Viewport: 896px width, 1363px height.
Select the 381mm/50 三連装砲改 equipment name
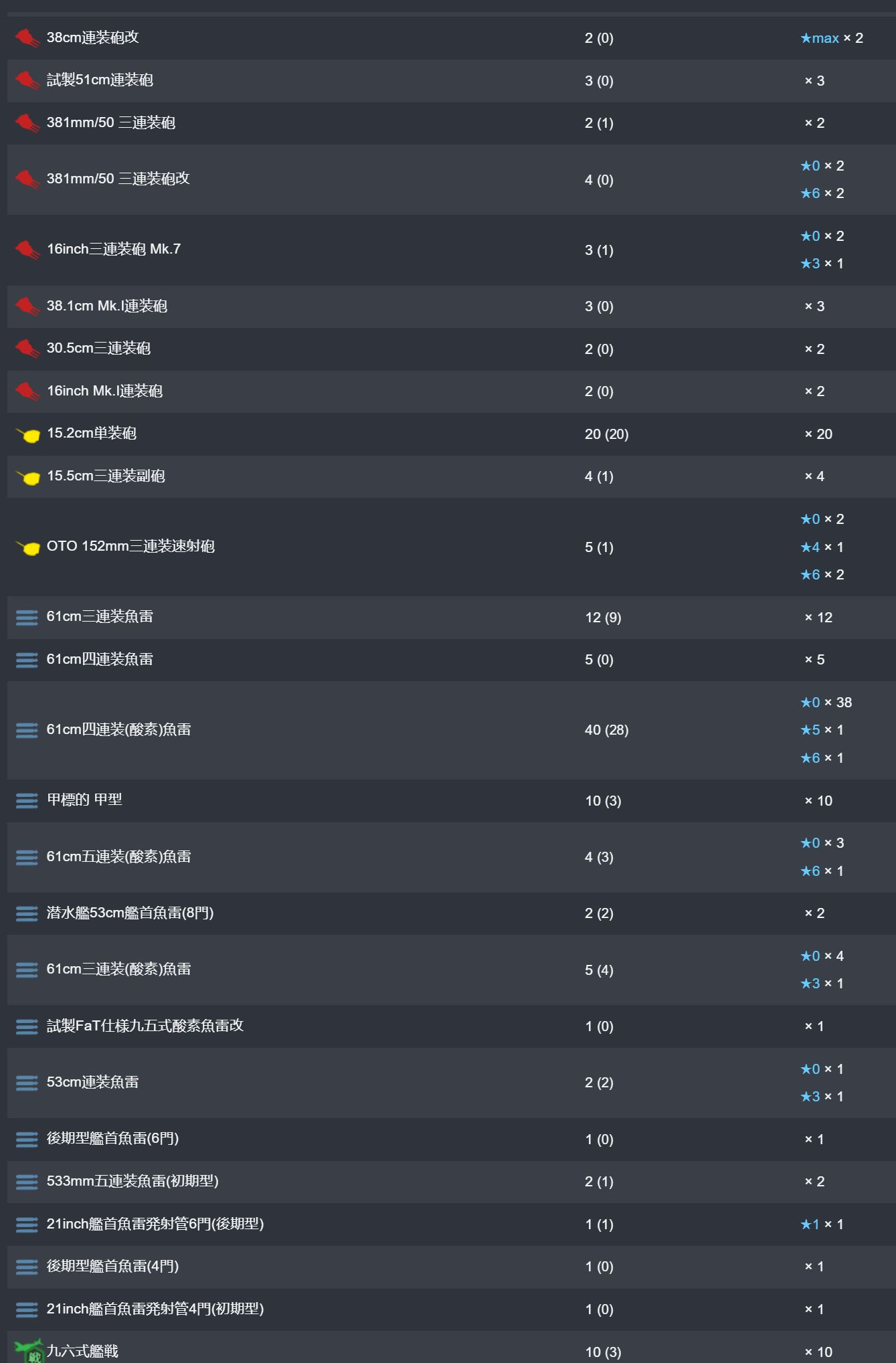pos(118,179)
